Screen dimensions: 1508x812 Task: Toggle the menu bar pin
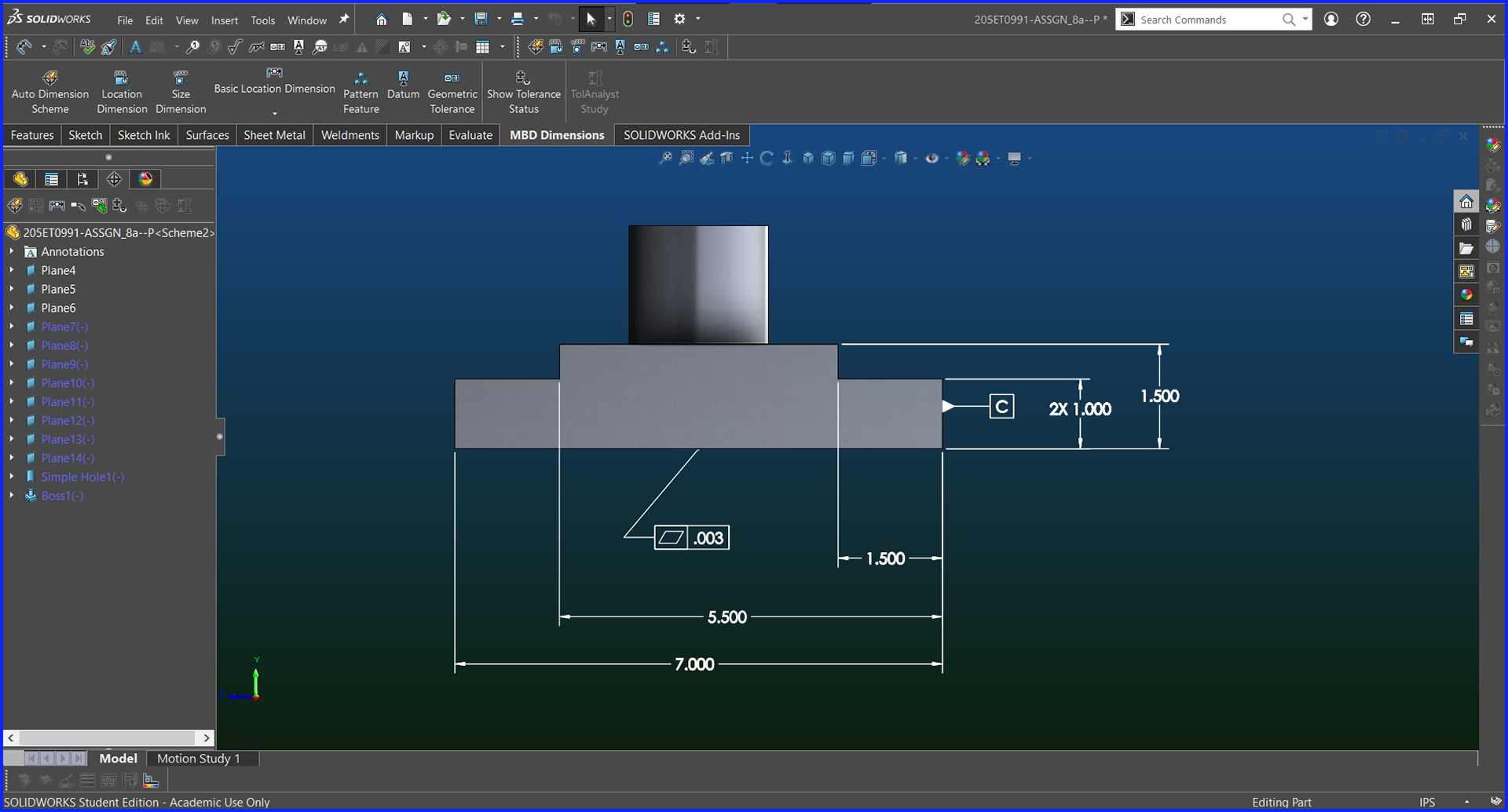click(344, 20)
